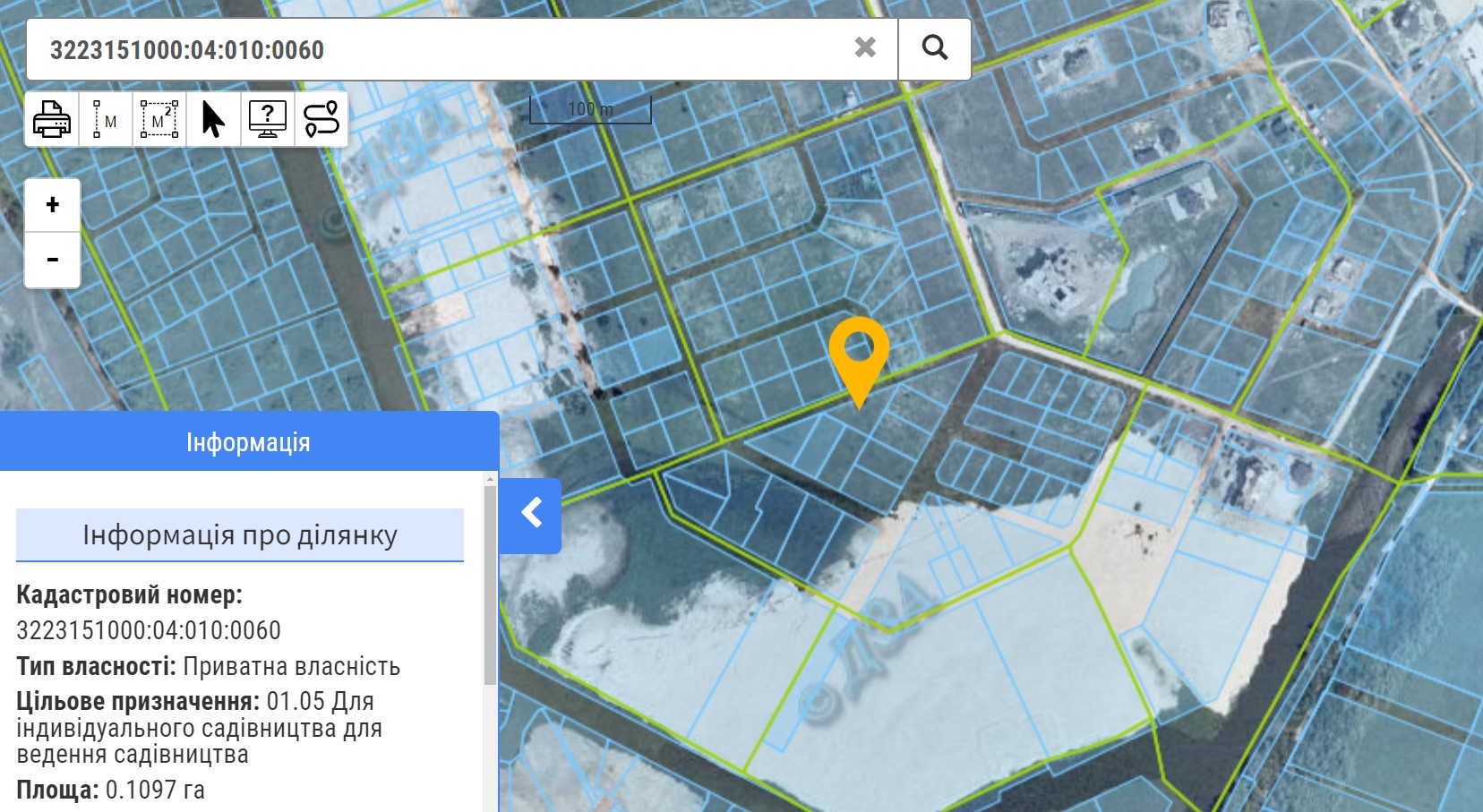Image resolution: width=1483 pixels, height=812 pixels.
Task: Open the help monitor question-mark icon
Action: pyautogui.click(x=267, y=119)
